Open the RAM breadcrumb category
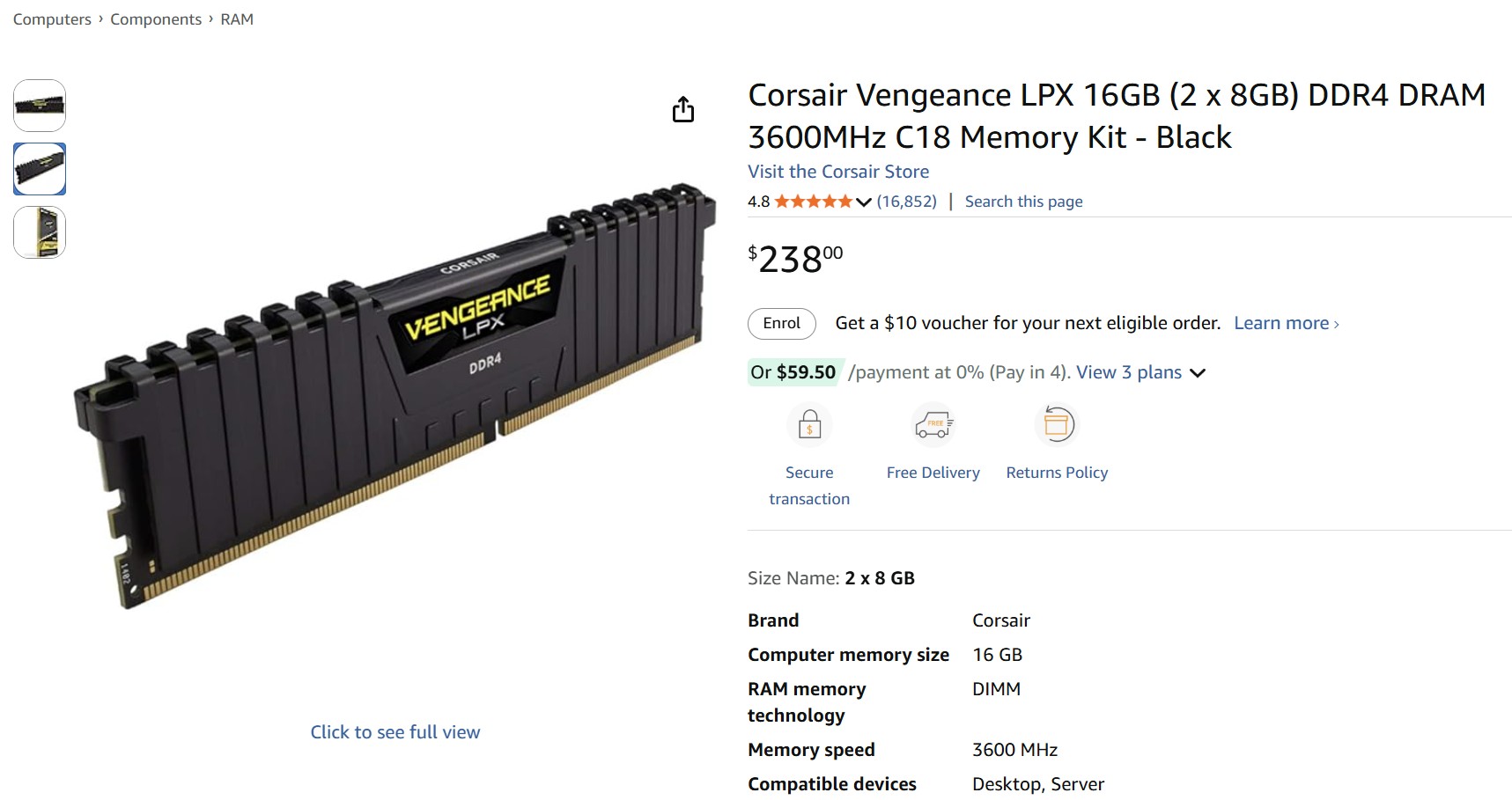Screen dimensions: 1512x800 tap(237, 19)
